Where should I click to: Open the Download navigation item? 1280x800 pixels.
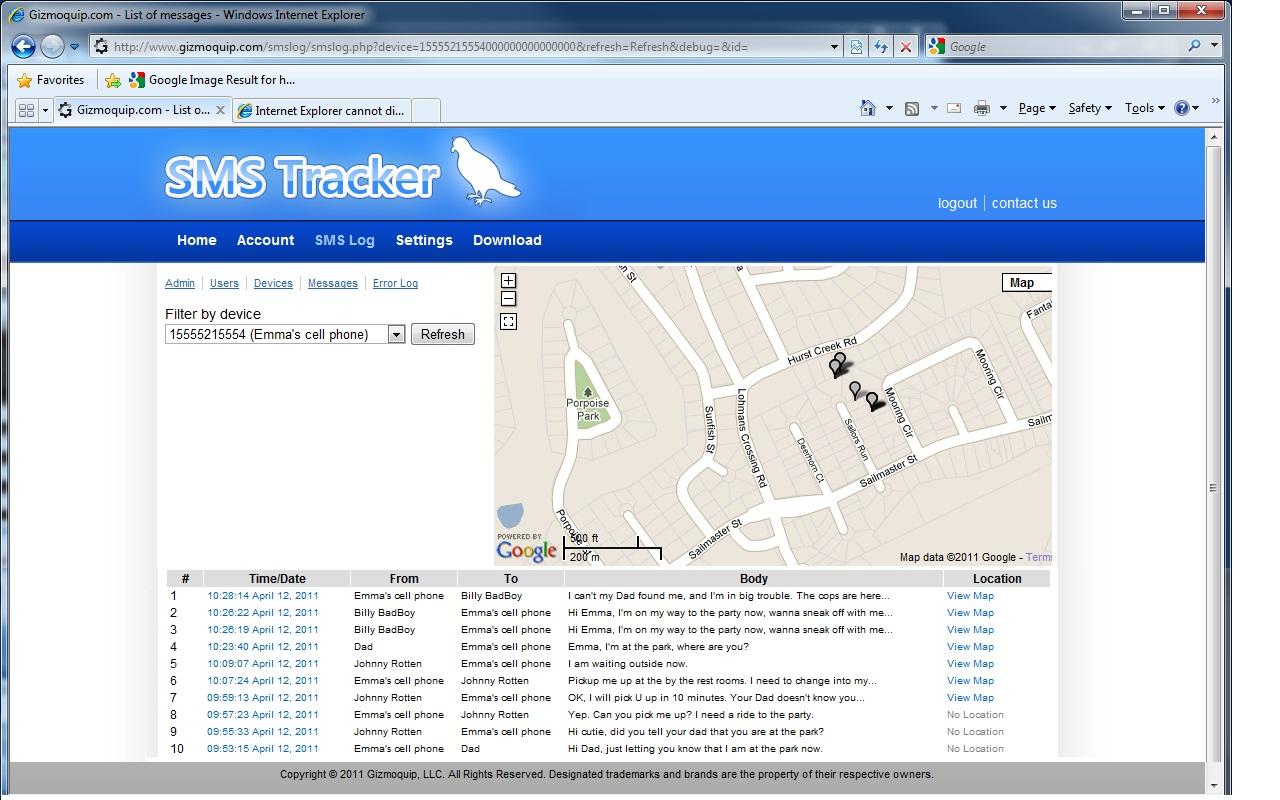pyautogui.click(x=507, y=240)
